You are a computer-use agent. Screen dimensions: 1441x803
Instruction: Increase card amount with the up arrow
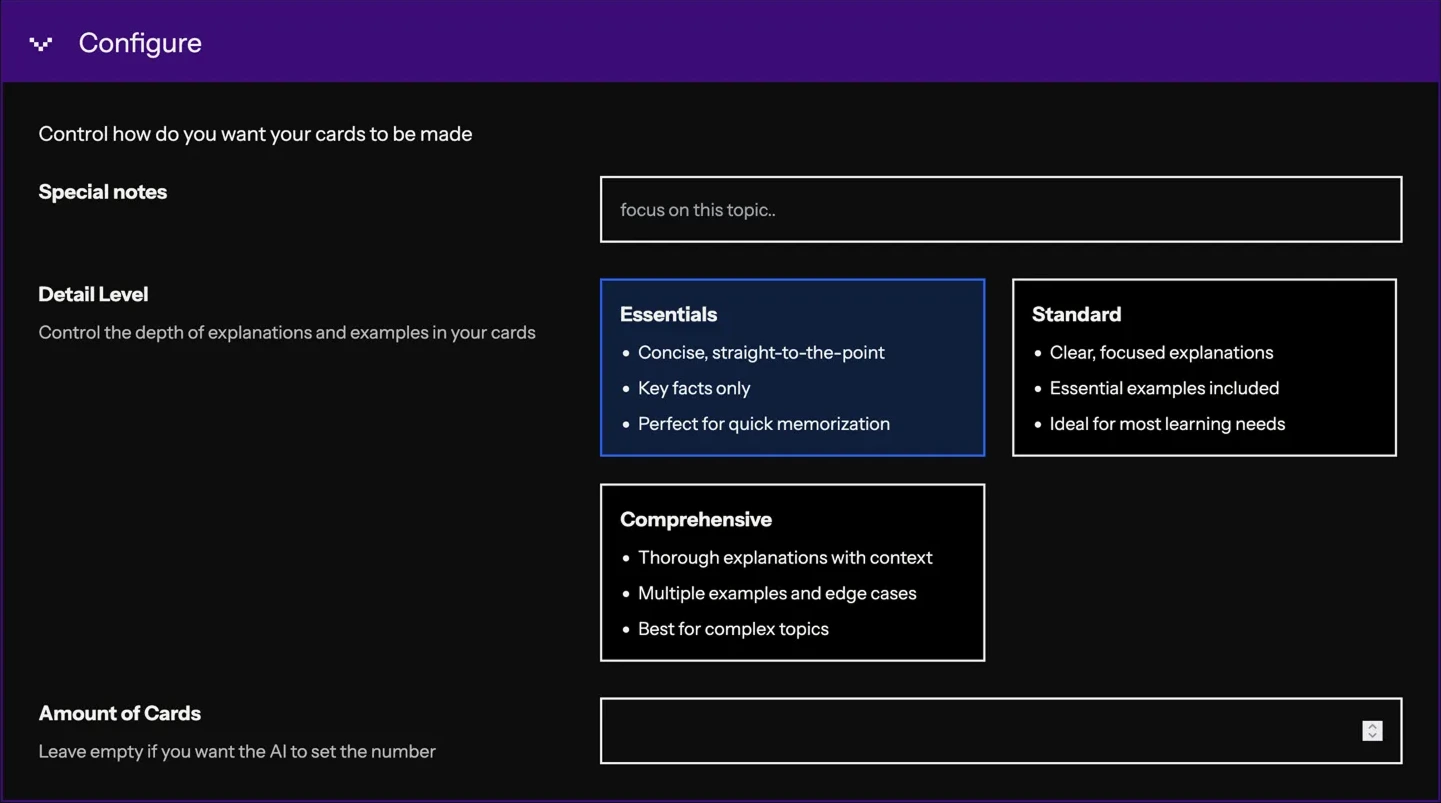[x=1372, y=726]
